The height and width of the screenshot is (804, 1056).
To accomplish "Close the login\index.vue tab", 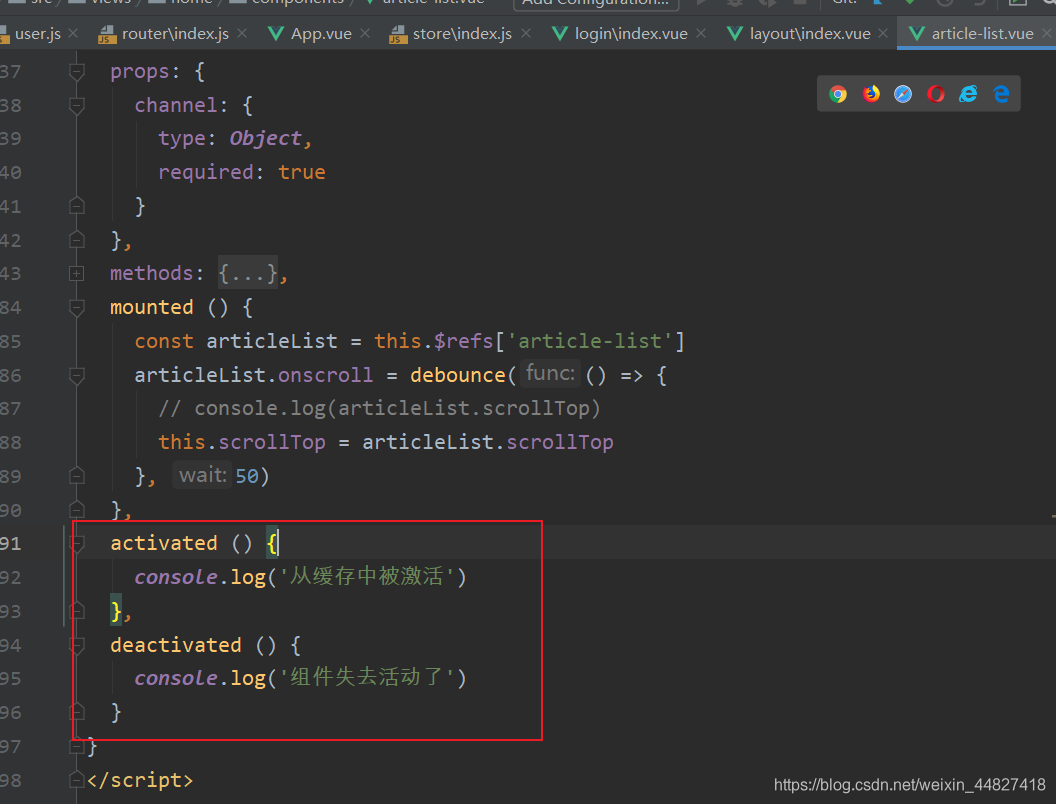I will [701, 33].
